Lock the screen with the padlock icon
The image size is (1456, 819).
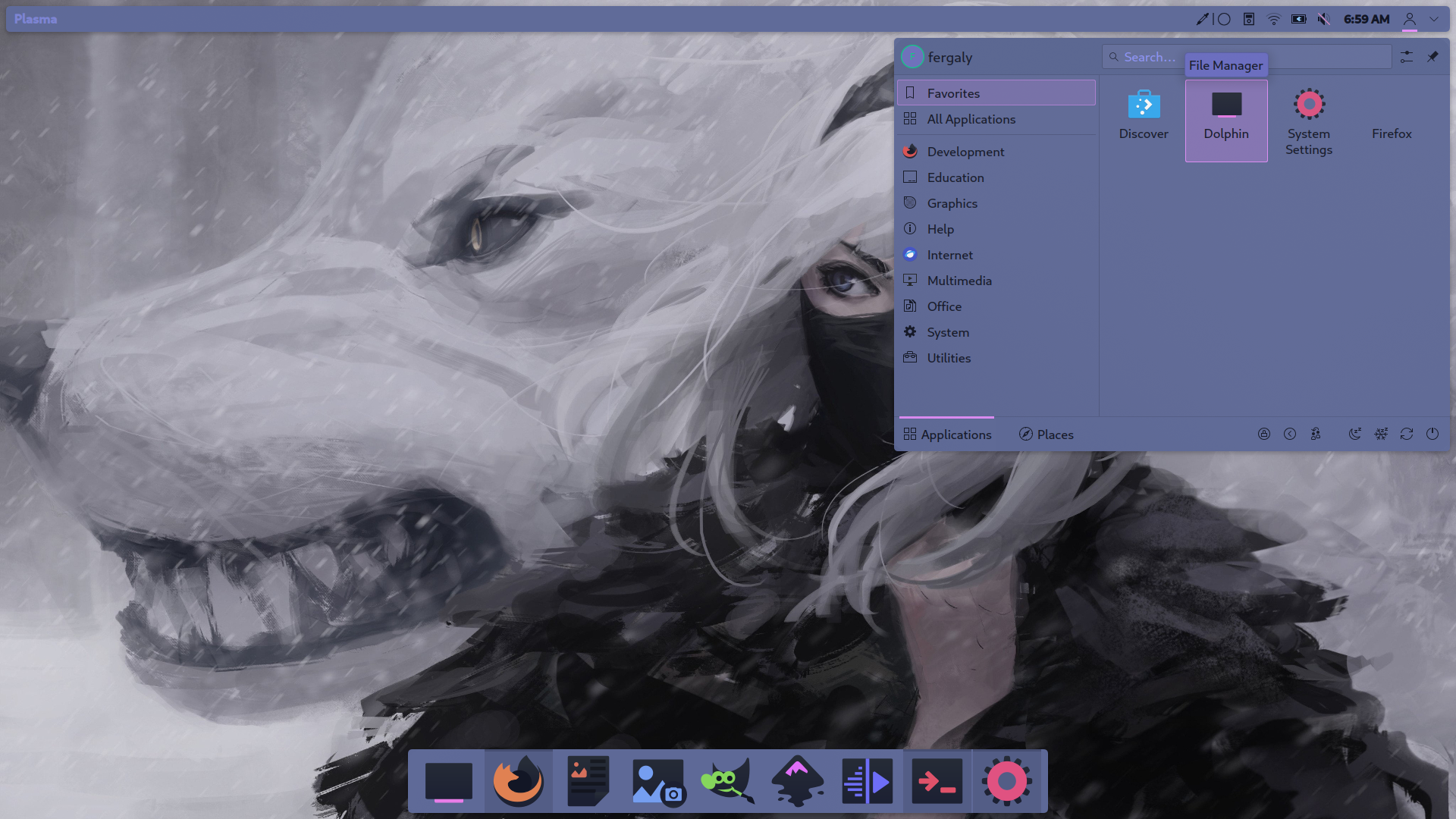tap(1264, 434)
